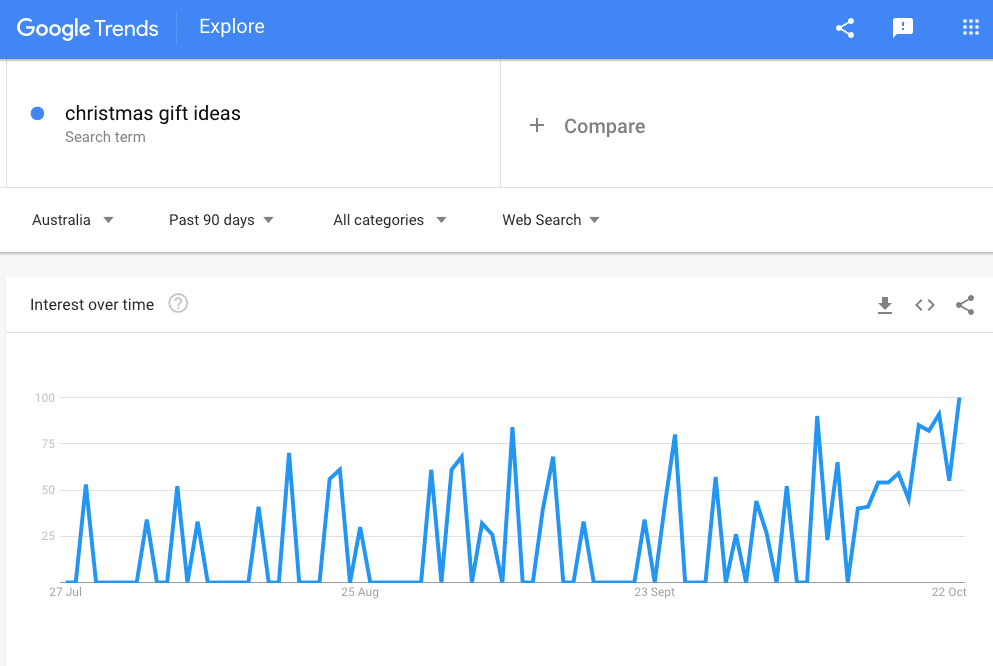Expand the Australia region dropdown
Viewport: 993px width, 666px height.
pos(73,220)
